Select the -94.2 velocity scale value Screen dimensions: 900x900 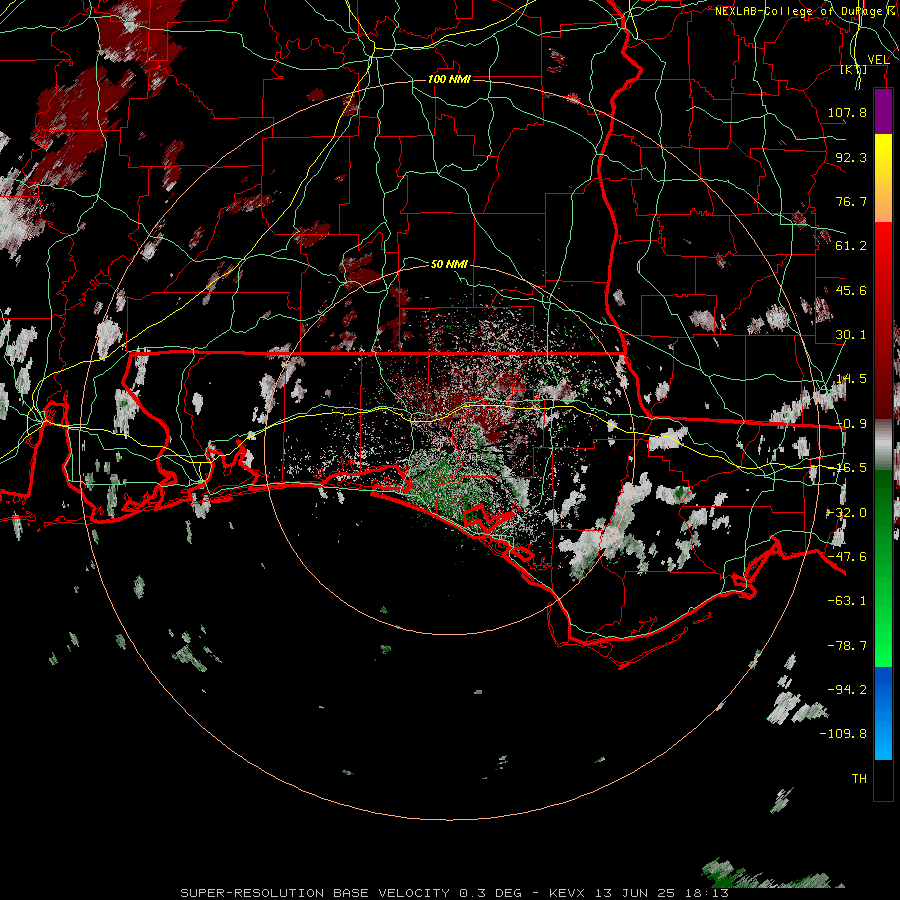847,690
